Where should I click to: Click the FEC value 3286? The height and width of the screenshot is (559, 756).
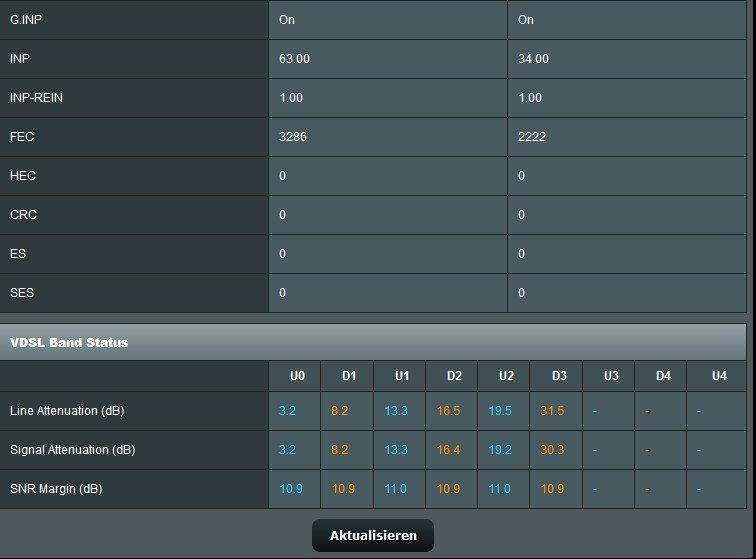[293, 136]
